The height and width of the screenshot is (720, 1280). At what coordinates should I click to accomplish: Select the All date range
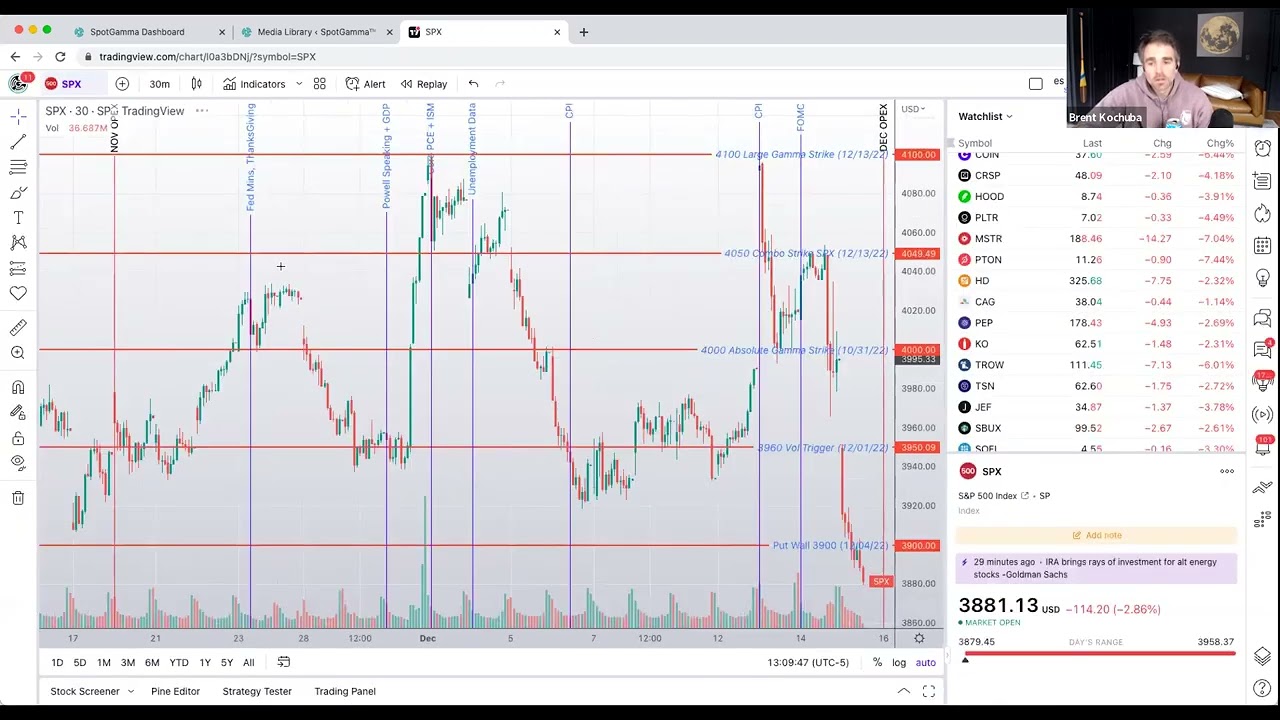coord(248,663)
